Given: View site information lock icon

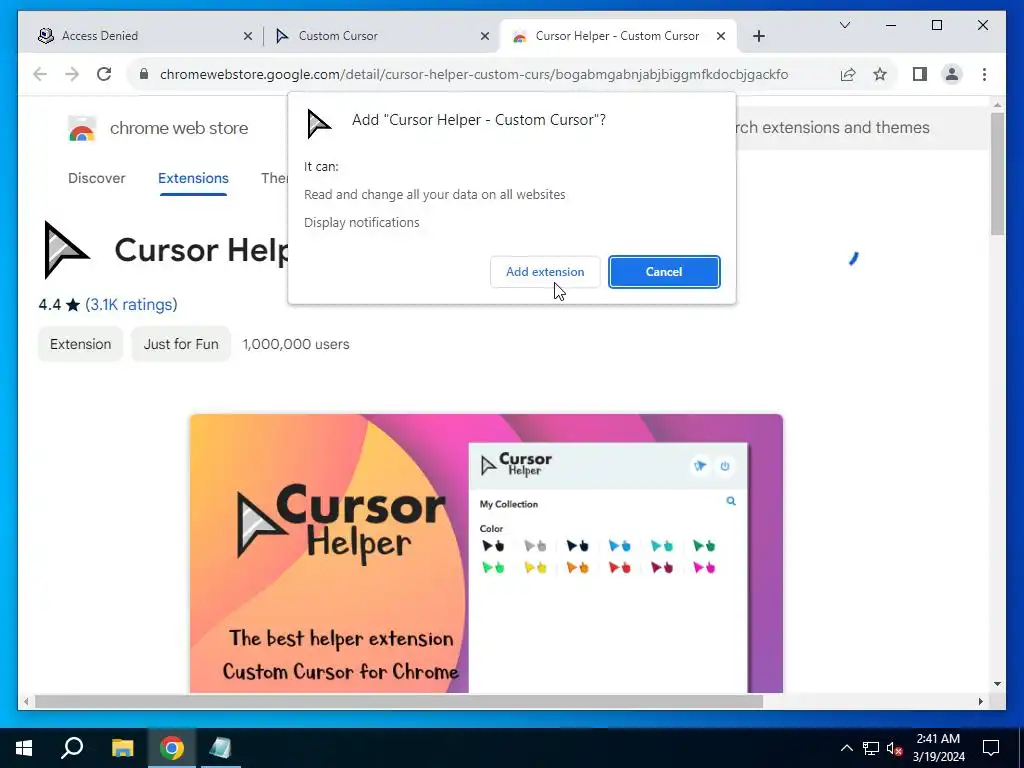Looking at the screenshot, I should point(144,74).
